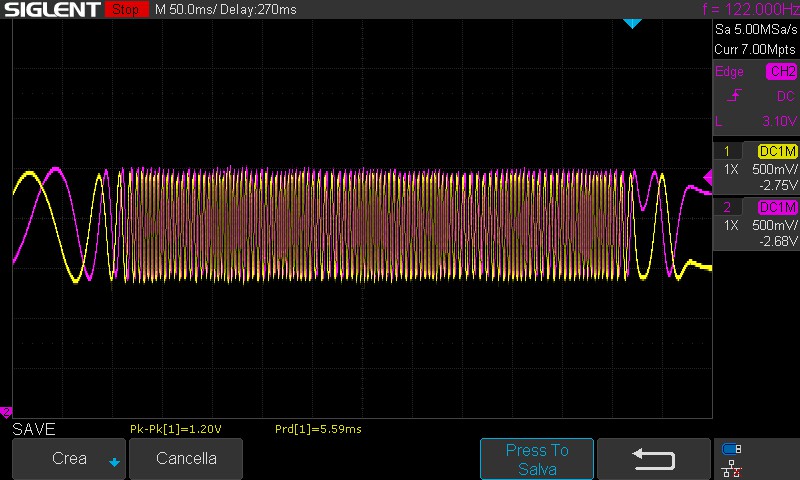Toggle the yellow channel 1 DC1M badge

(777, 151)
